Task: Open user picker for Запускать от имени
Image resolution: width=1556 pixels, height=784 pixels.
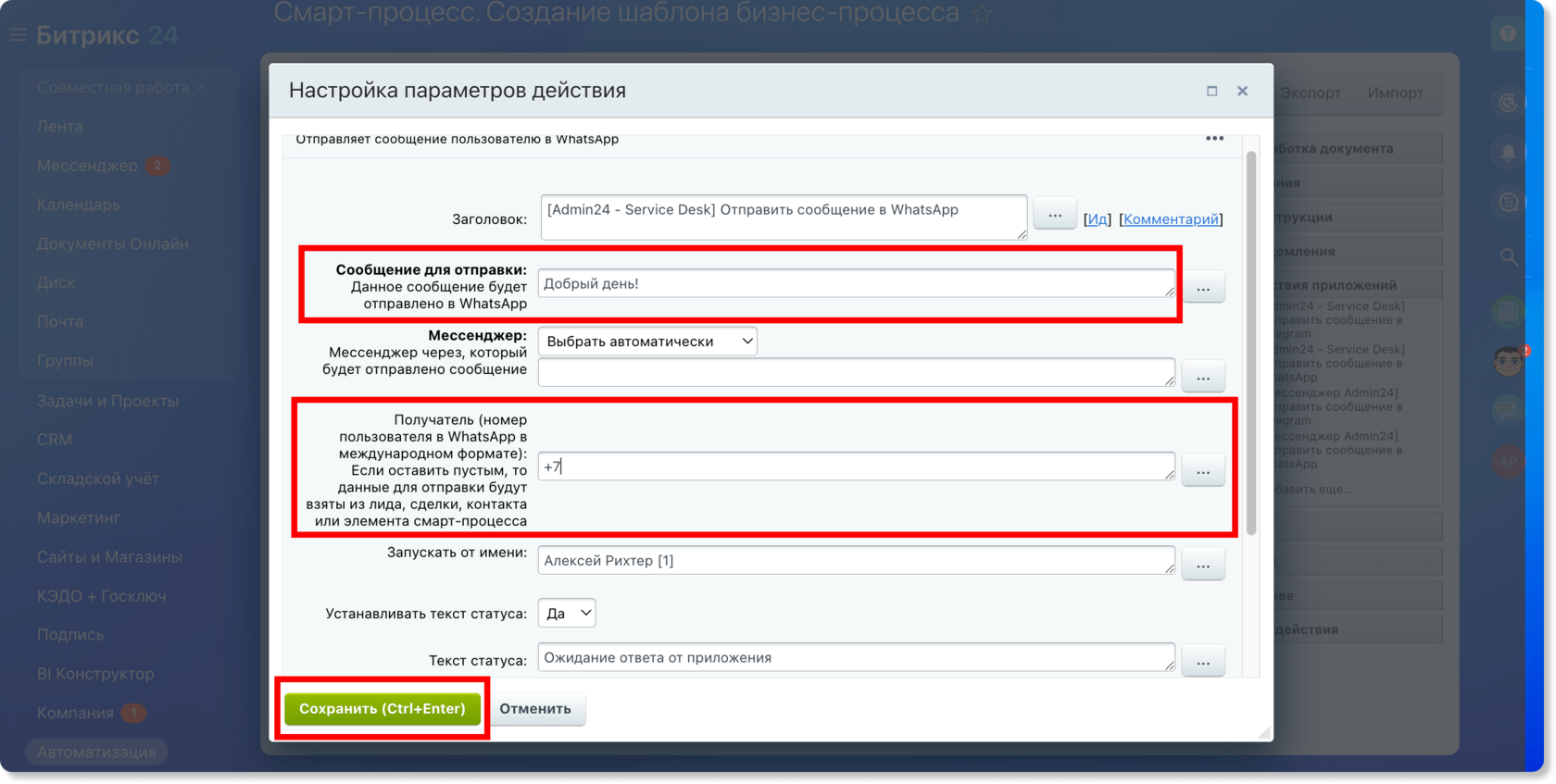Action: (1203, 565)
